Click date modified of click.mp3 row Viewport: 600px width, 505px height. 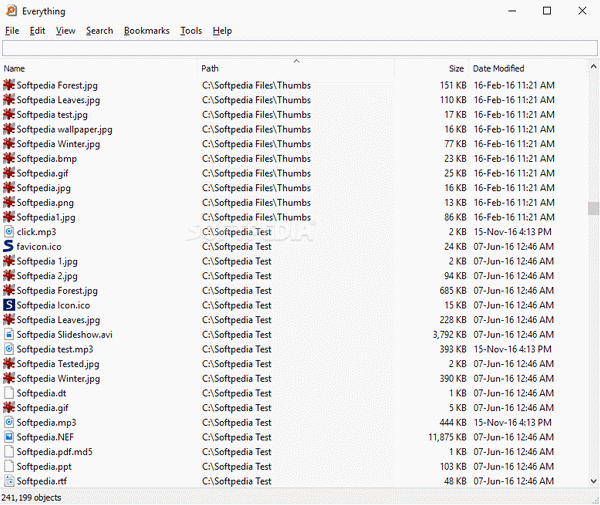(512, 232)
